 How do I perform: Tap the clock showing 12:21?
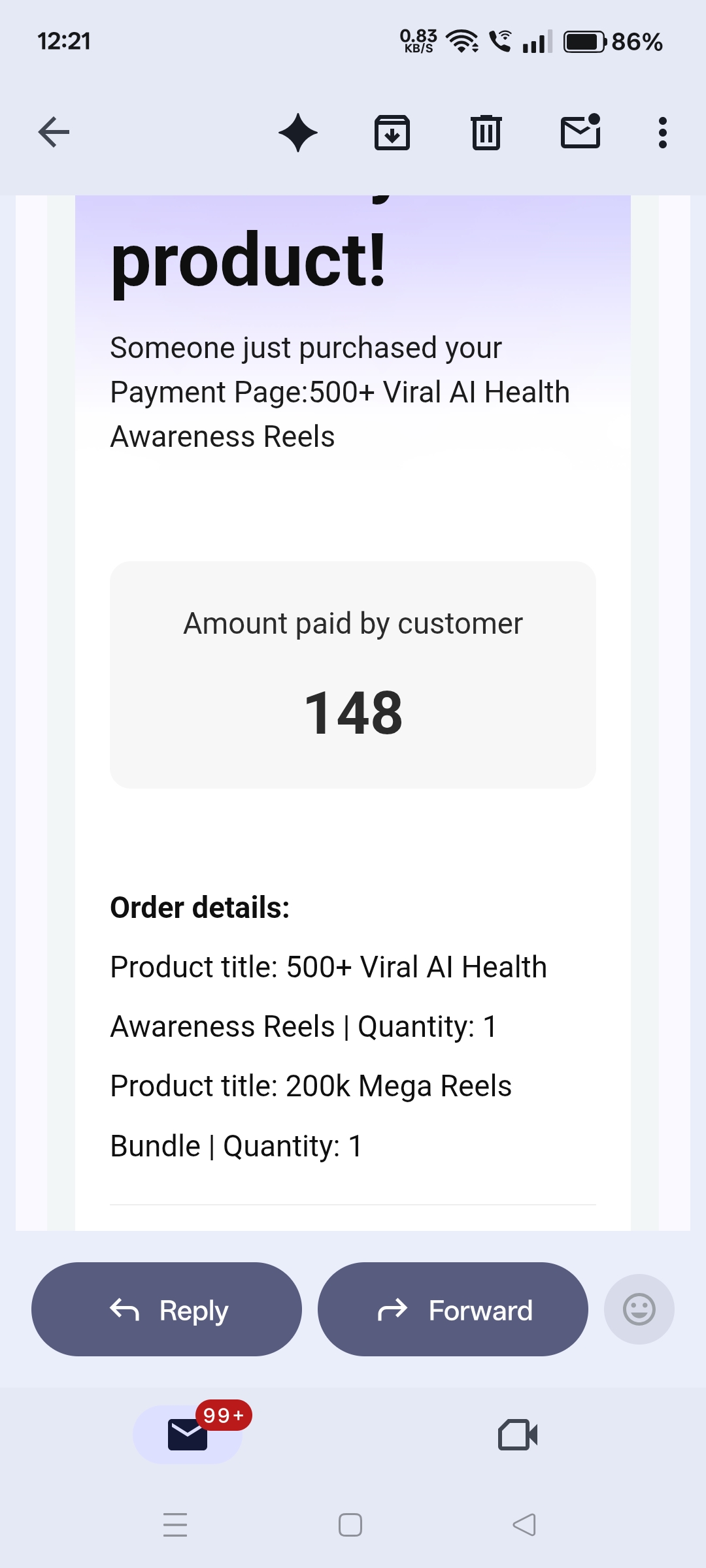pyautogui.click(x=64, y=42)
